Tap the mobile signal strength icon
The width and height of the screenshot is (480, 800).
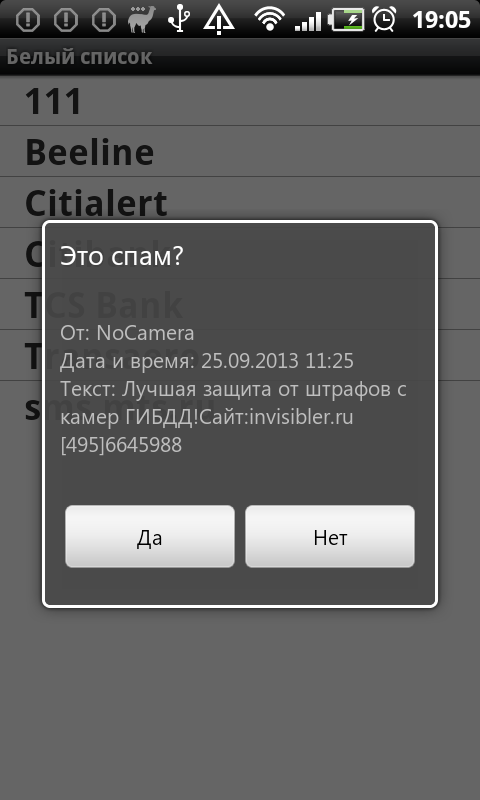[308, 20]
